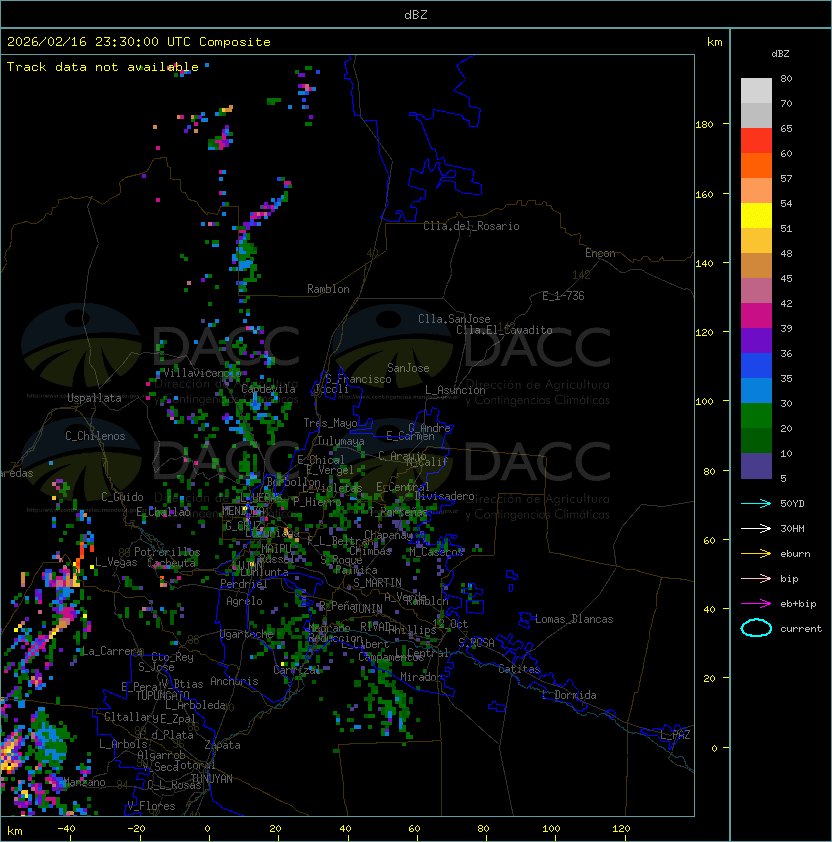Image resolution: width=832 pixels, height=842 pixels.
Task: Select the magenta 39-42 dBZ swatch
Action: pyautogui.click(x=756, y=315)
